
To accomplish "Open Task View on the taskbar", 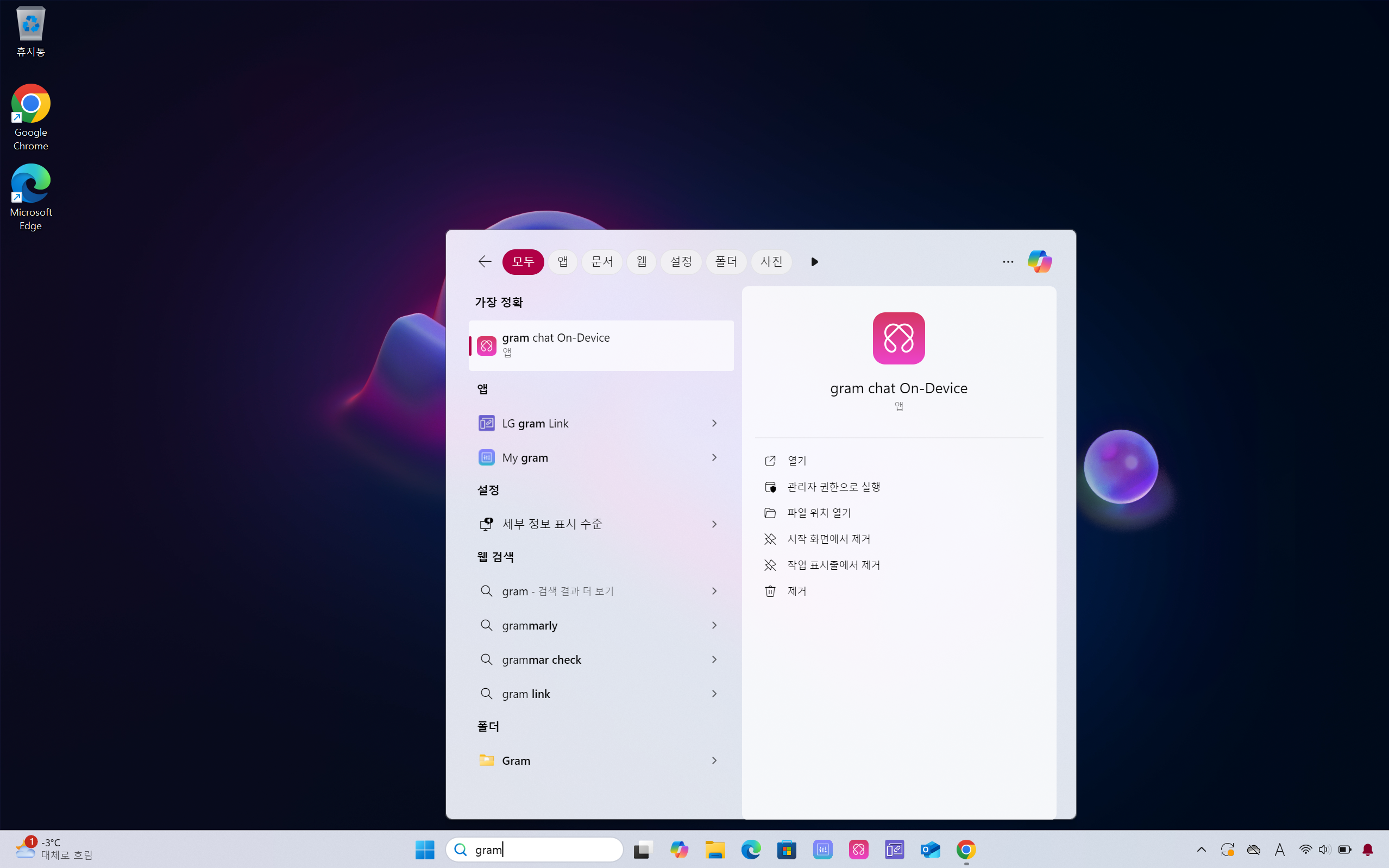I will click(643, 850).
